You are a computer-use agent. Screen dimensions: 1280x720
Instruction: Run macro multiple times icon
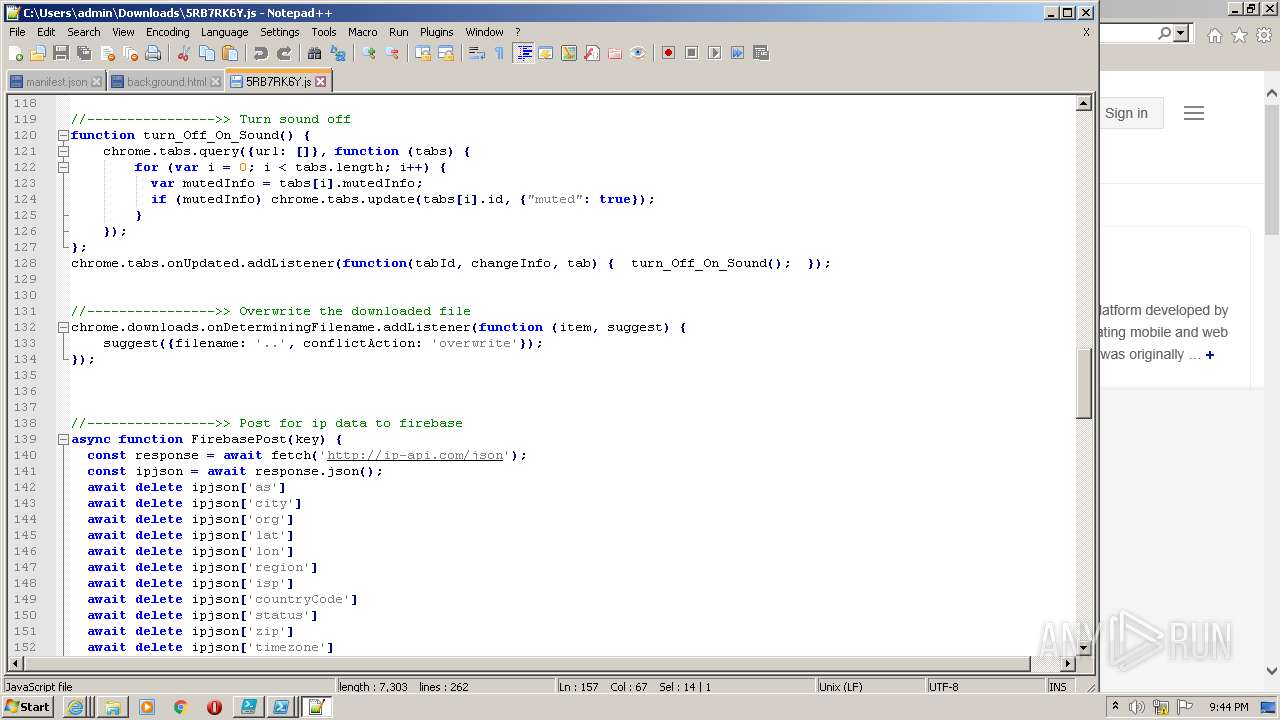click(737, 53)
